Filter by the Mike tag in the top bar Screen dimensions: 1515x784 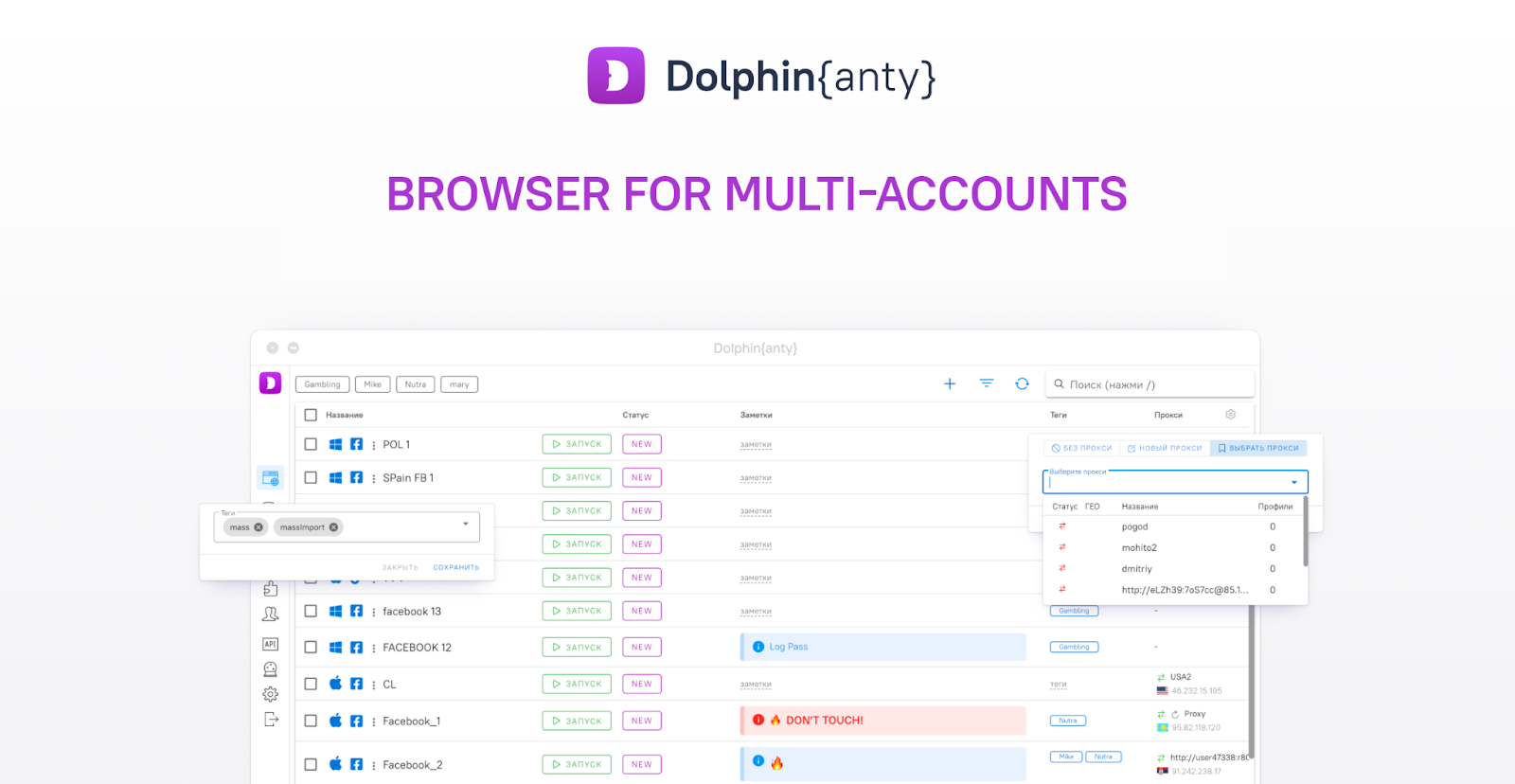pos(373,384)
